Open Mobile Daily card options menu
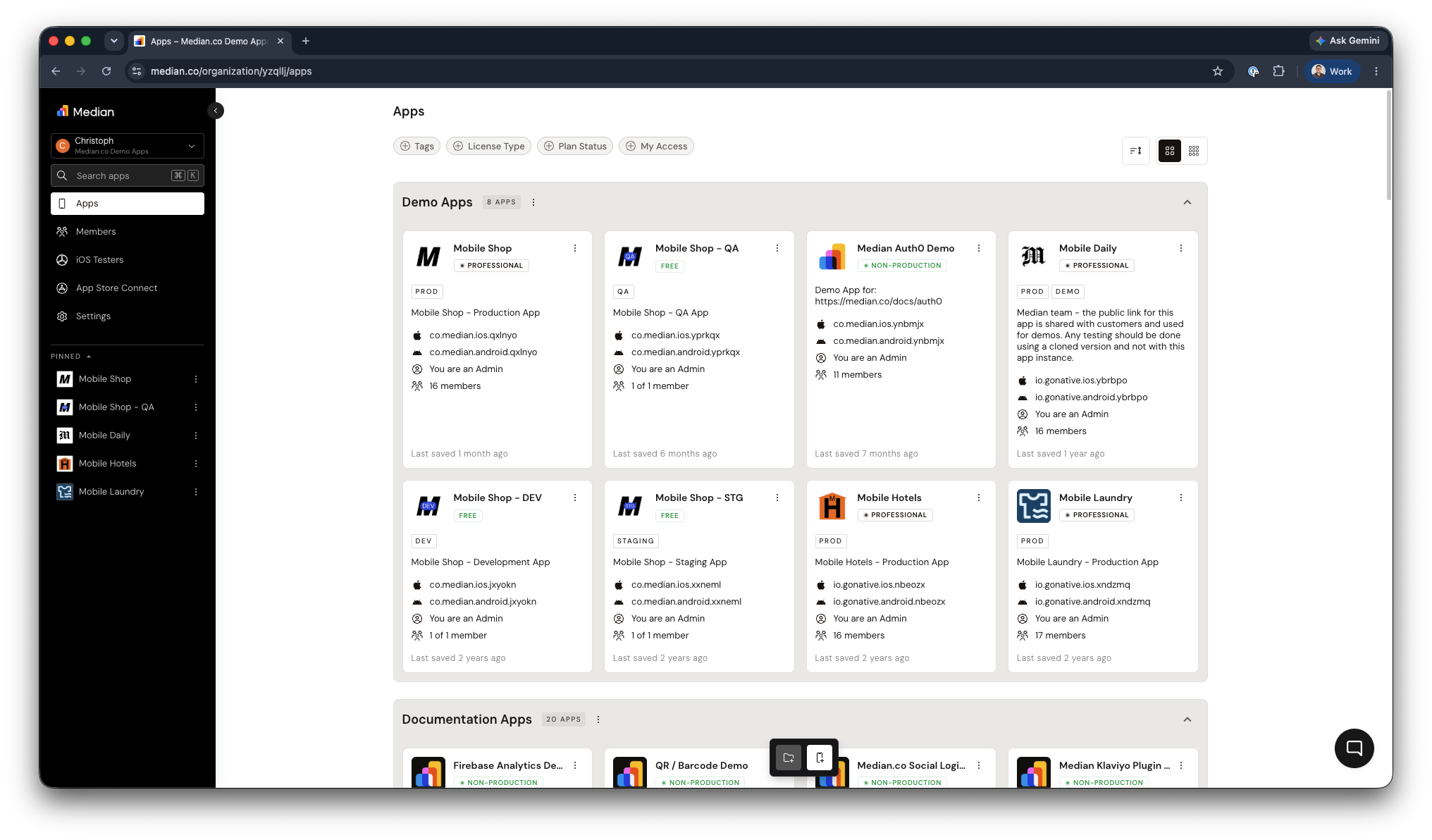 tap(1181, 248)
